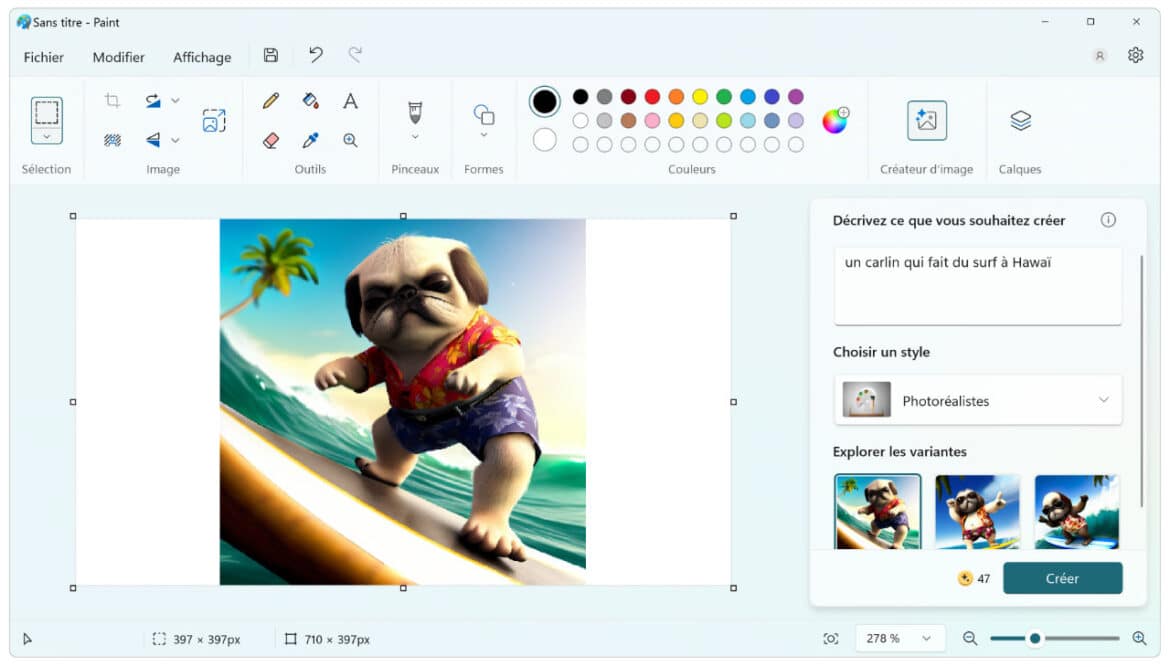Open the 278 % zoom level dropdown

pos(900,638)
